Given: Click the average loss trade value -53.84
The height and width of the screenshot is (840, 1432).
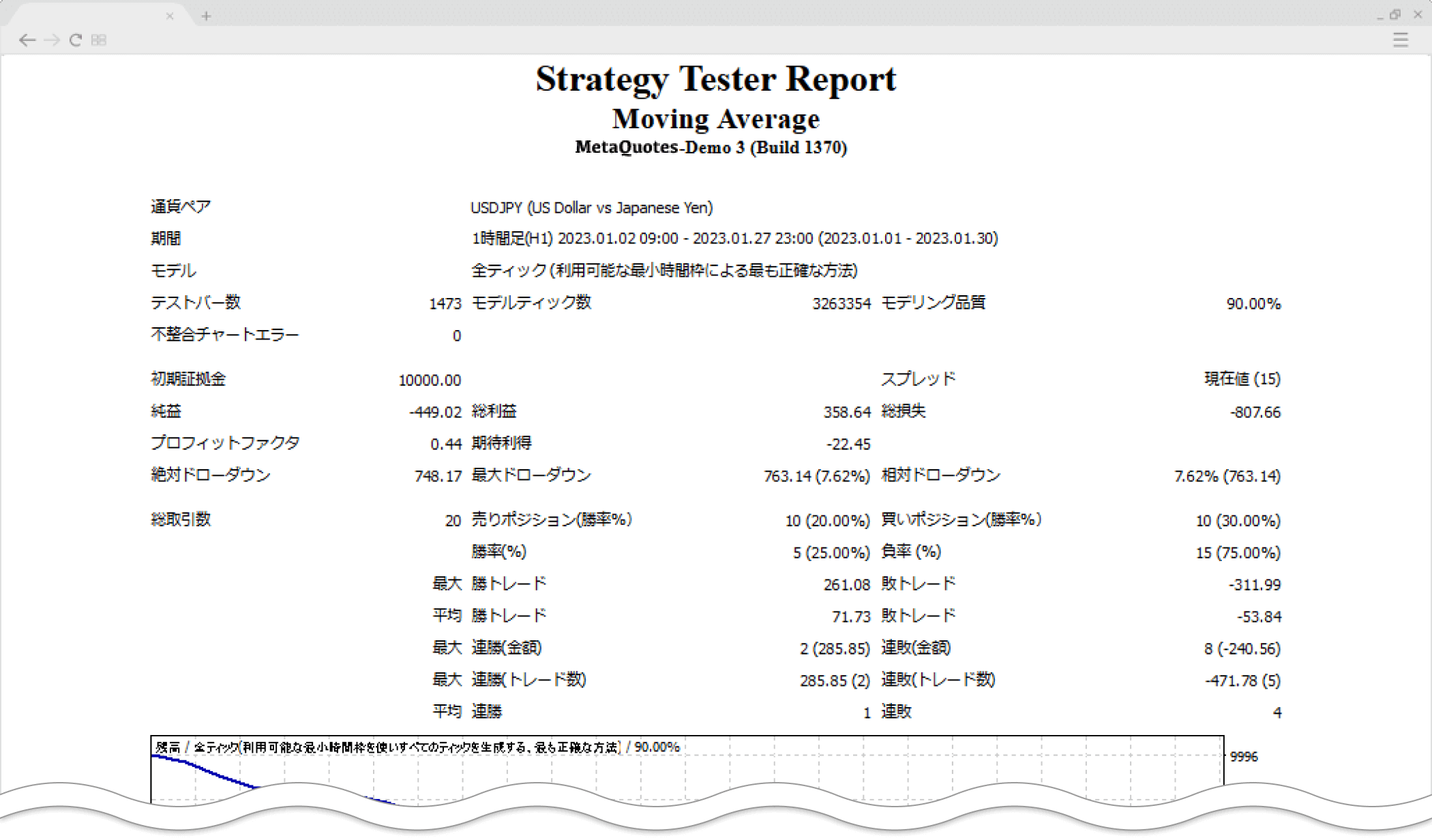Looking at the screenshot, I should click(1259, 617).
